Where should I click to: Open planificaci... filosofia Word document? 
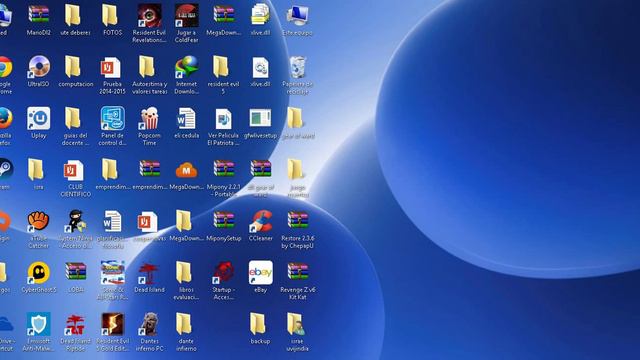tap(112, 221)
